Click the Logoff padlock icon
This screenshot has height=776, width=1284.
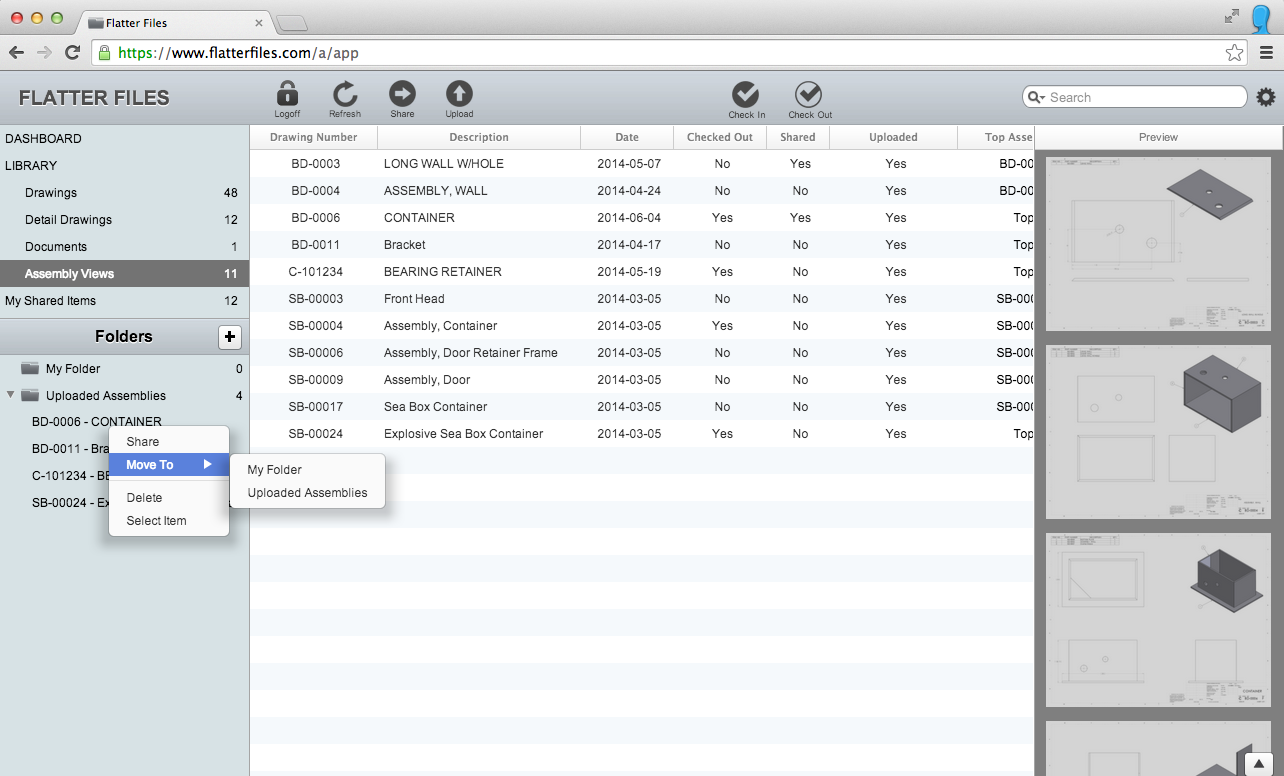click(x=287, y=93)
